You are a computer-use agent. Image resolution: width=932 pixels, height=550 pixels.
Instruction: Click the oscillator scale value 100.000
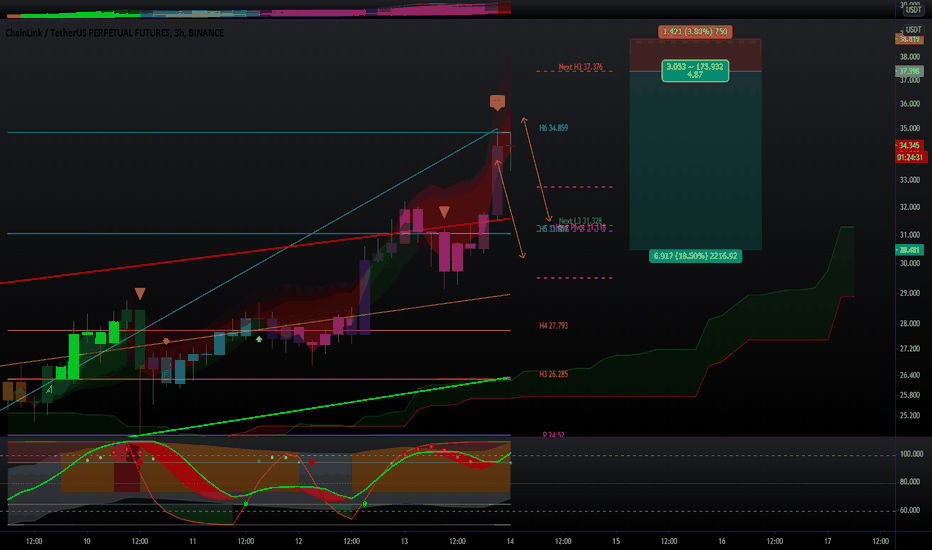click(911, 454)
